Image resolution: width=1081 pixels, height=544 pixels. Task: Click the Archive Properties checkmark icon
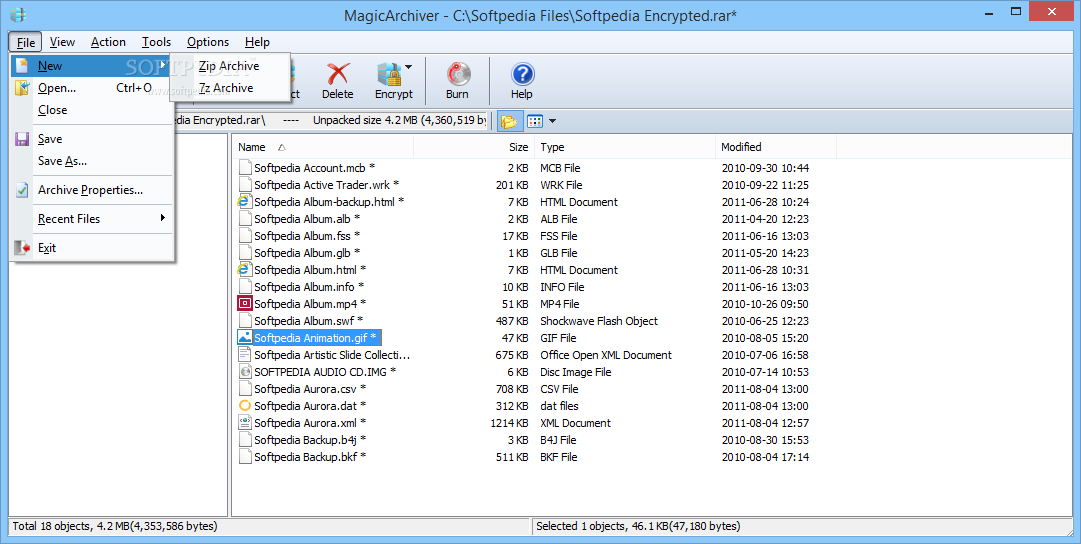[22, 190]
